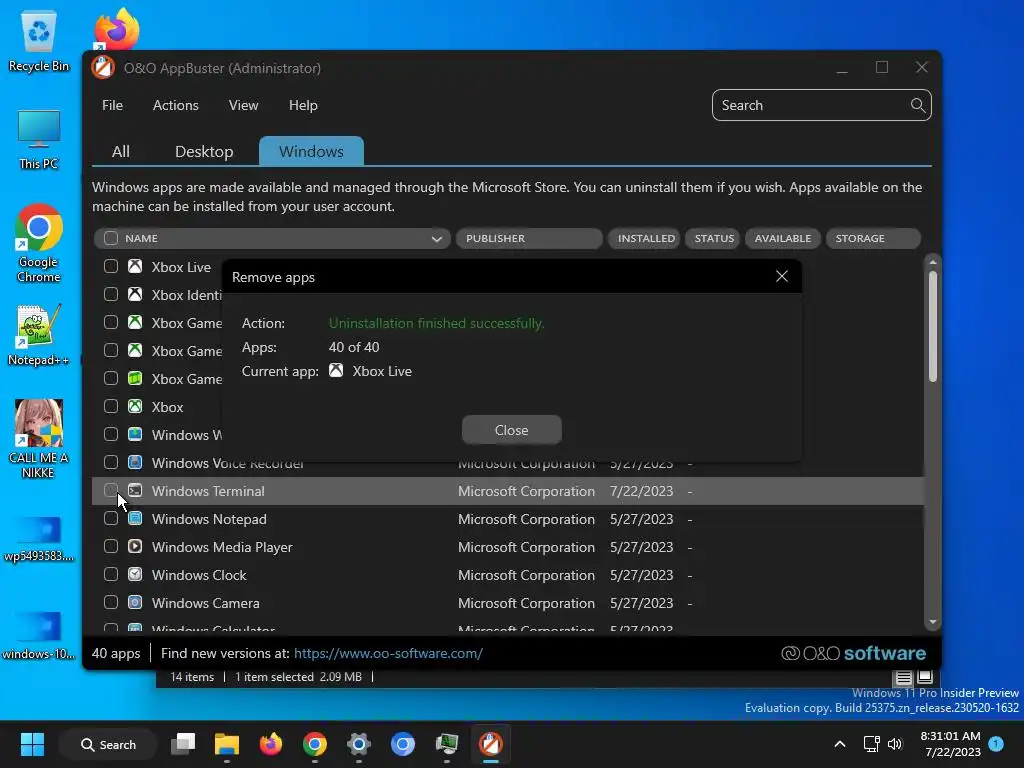
Task: Select the Notepad++ desktop shortcut
Action: 39,334
